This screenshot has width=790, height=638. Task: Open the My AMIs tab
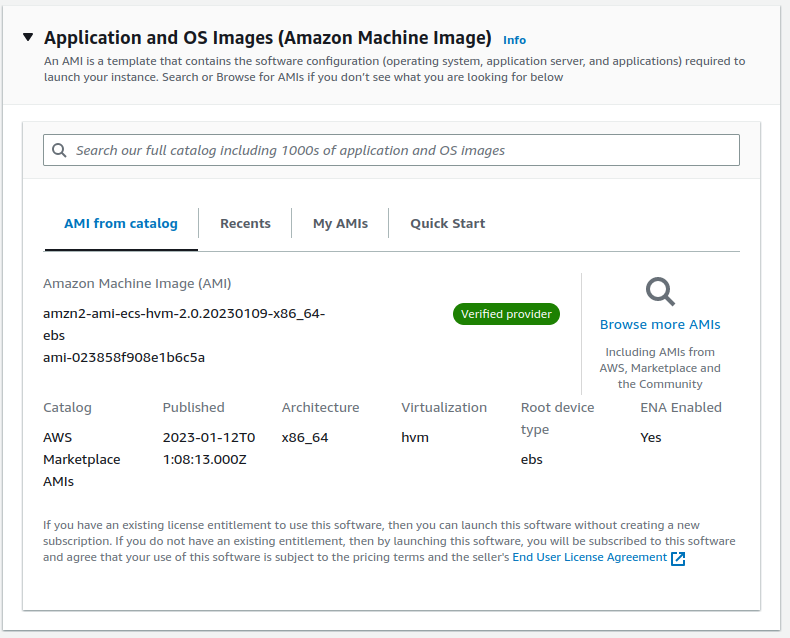pos(340,224)
